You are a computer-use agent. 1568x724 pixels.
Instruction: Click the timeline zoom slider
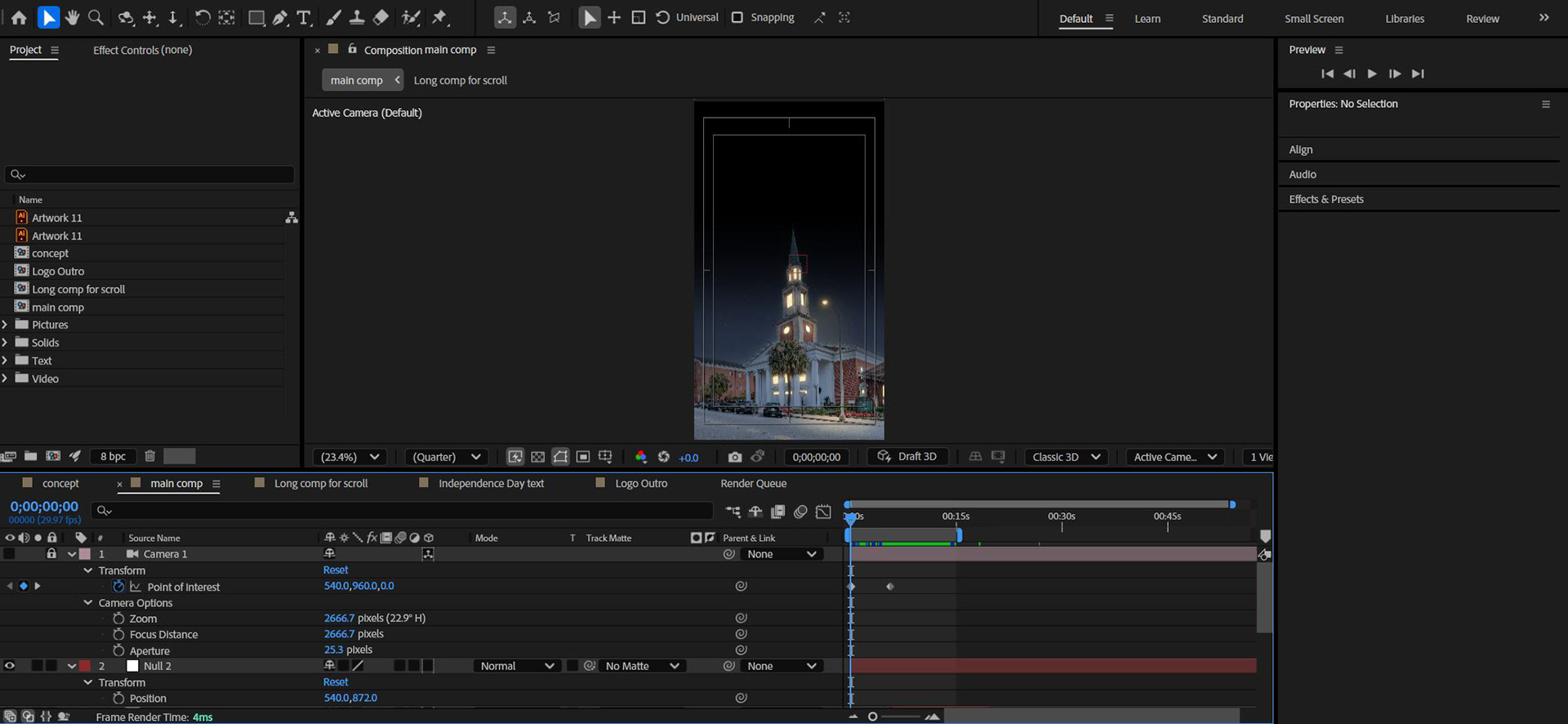pyautogui.click(x=873, y=717)
